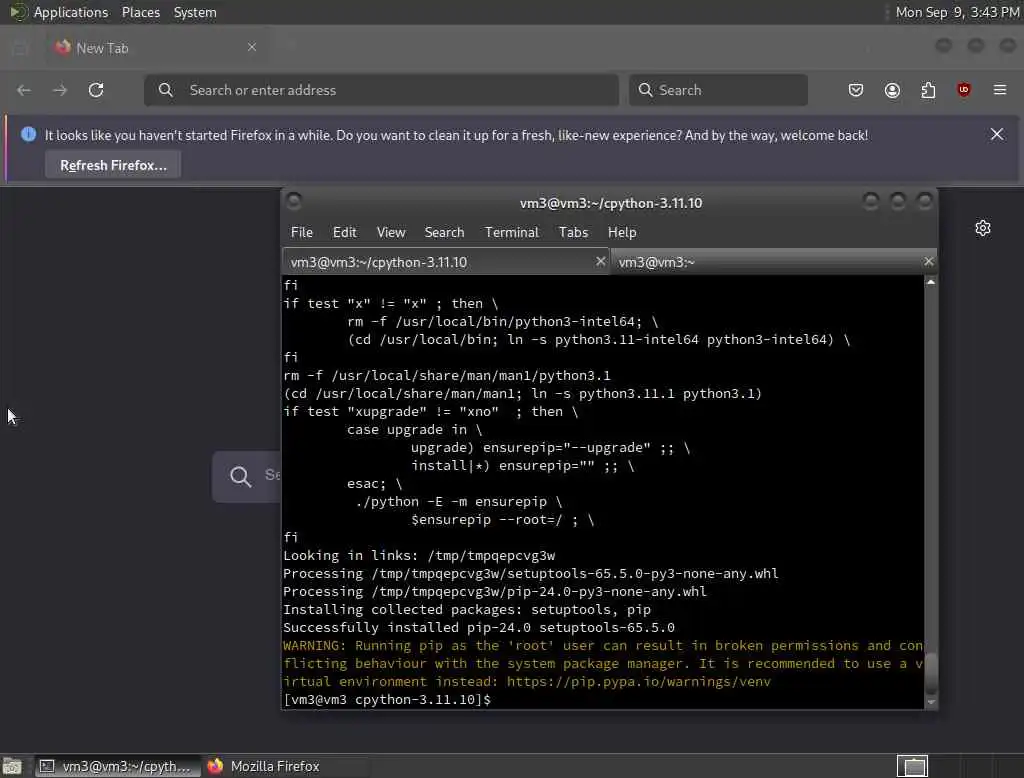1024x778 pixels.
Task: Click the terminal scrollbar thumb
Action: (x=931, y=674)
